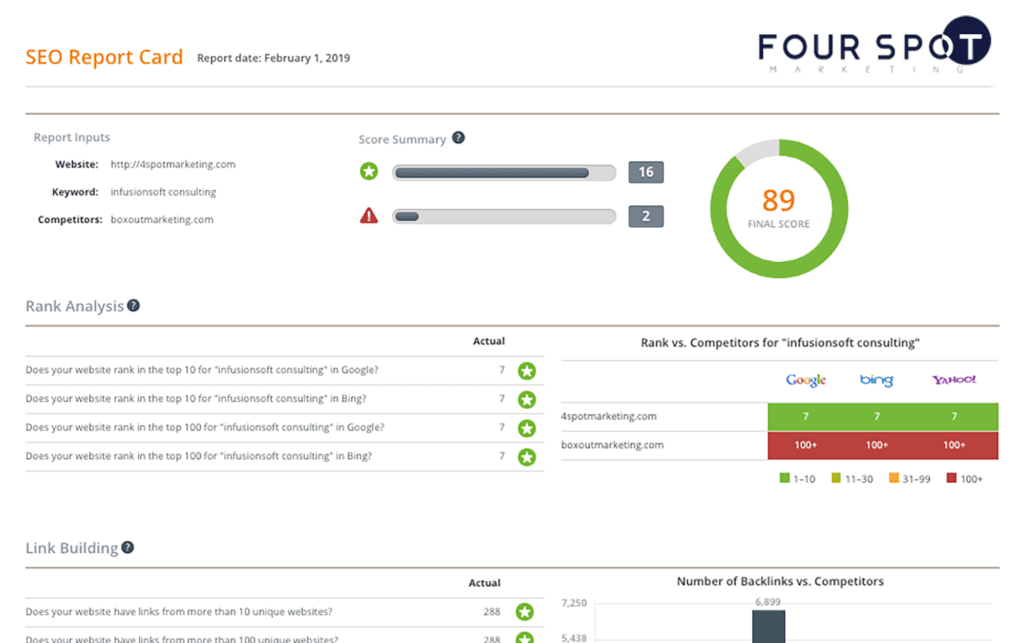Click the red 100+ legend swatch

(x=952, y=478)
